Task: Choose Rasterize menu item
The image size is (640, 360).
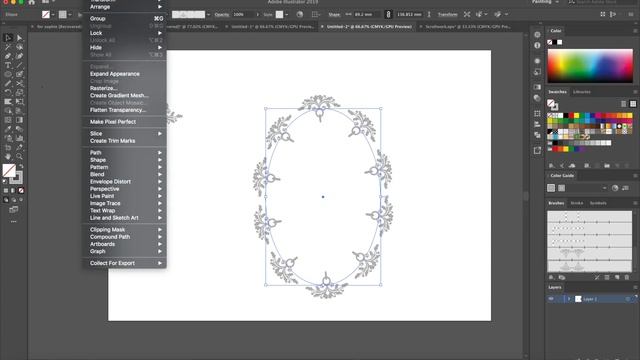Action: [x=124, y=88]
